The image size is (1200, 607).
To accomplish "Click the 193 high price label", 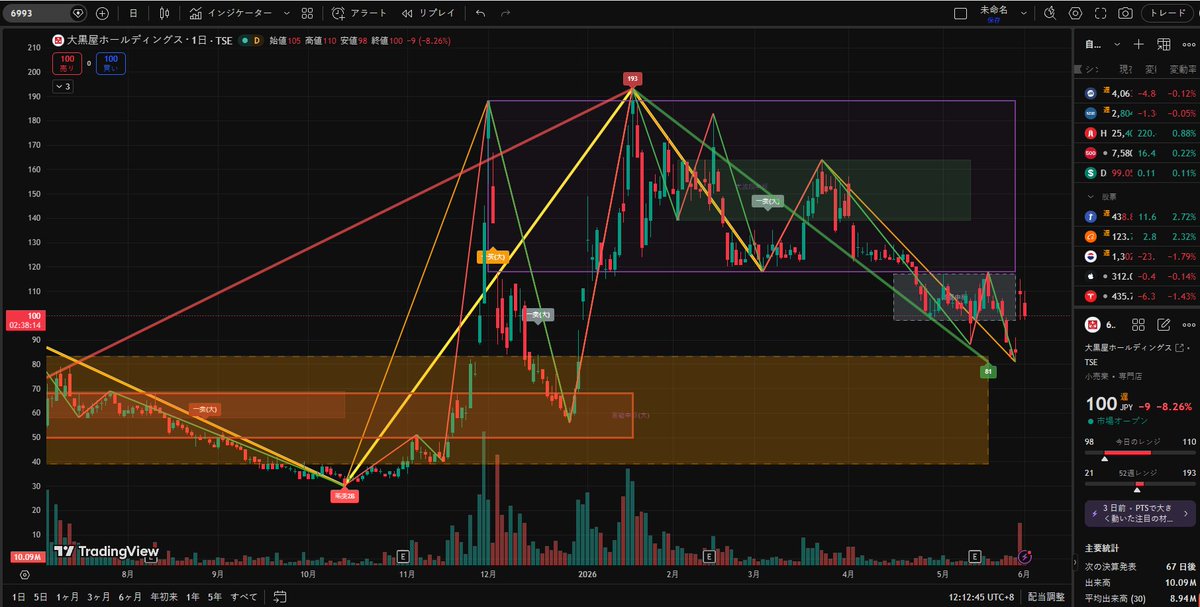I will pyautogui.click(x=632, y=78).
